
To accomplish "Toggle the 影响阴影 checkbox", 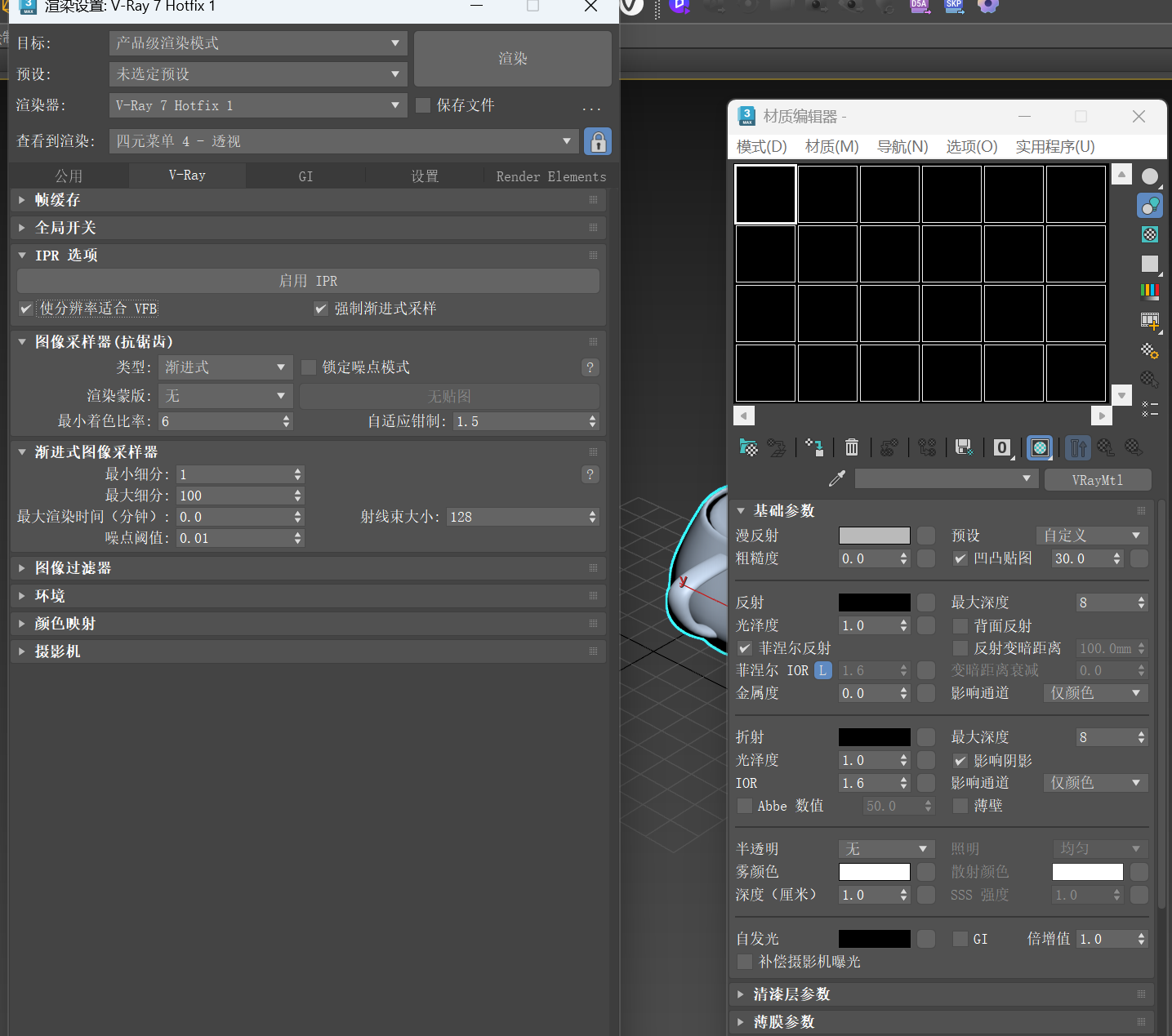I will coord(960,761).
